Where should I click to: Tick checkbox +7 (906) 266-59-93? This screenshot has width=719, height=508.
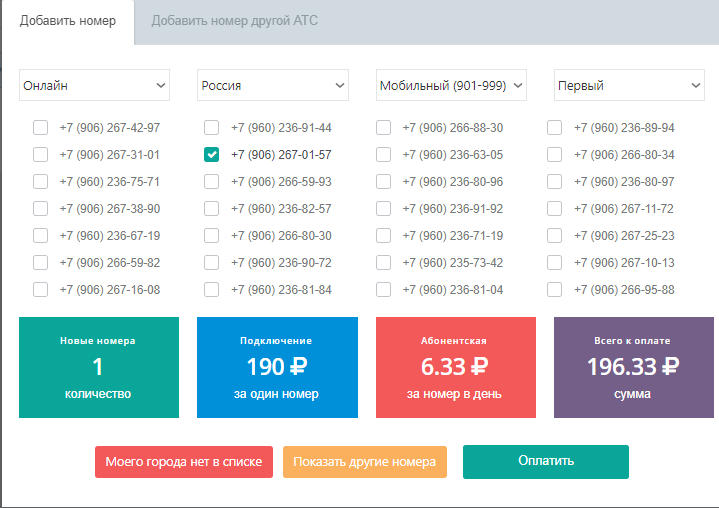pos(211,182)
